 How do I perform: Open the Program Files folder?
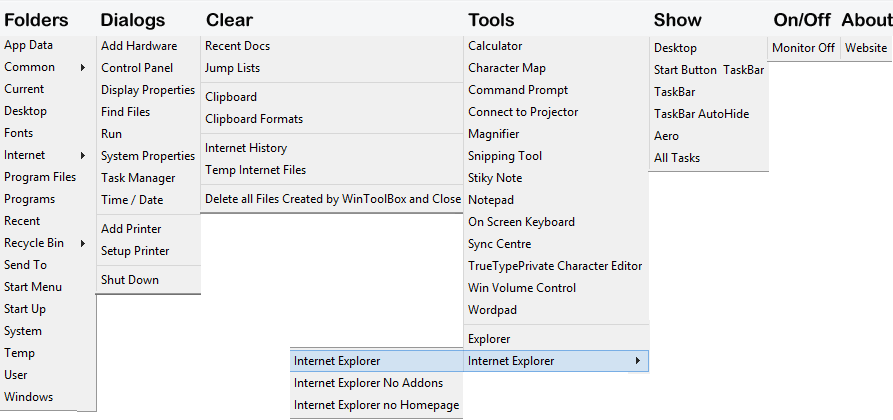pyautogui.click(x=40, y=178)
